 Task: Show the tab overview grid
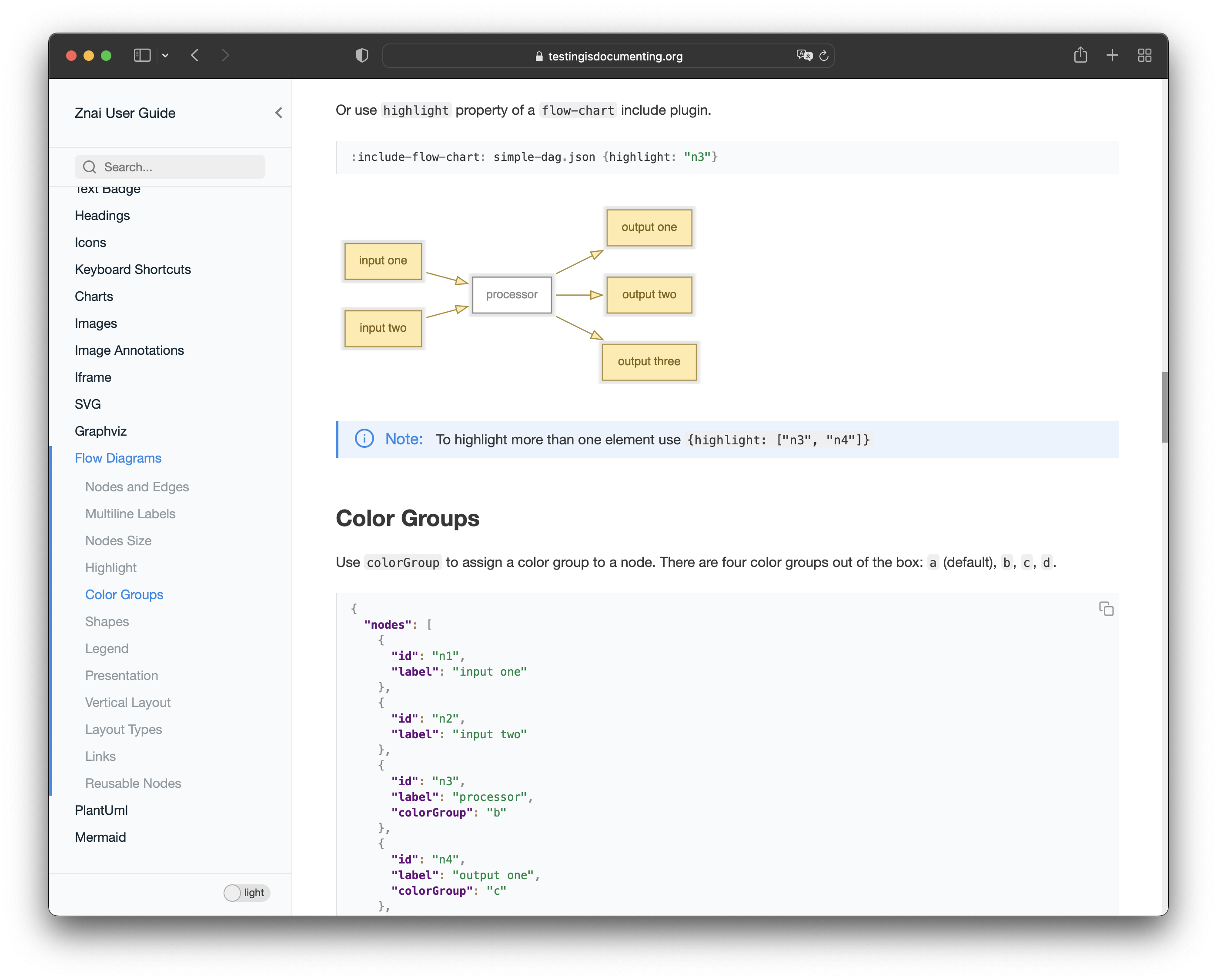(x=1144, y=55)
